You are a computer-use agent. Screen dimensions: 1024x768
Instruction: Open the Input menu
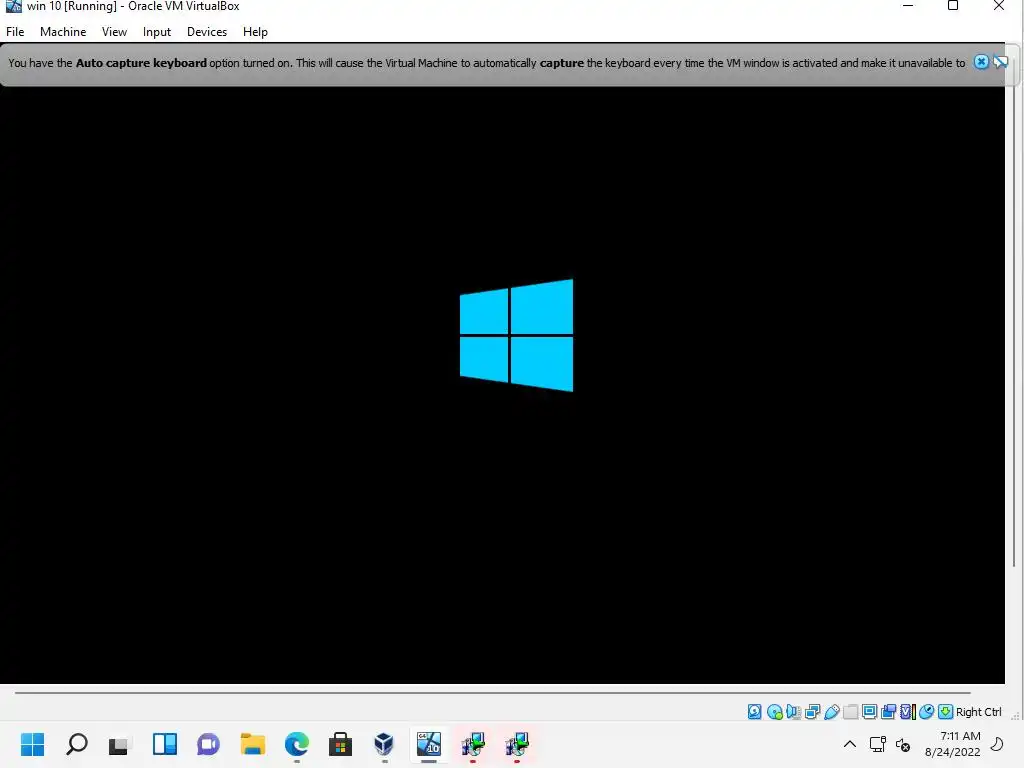click(157, 31)
